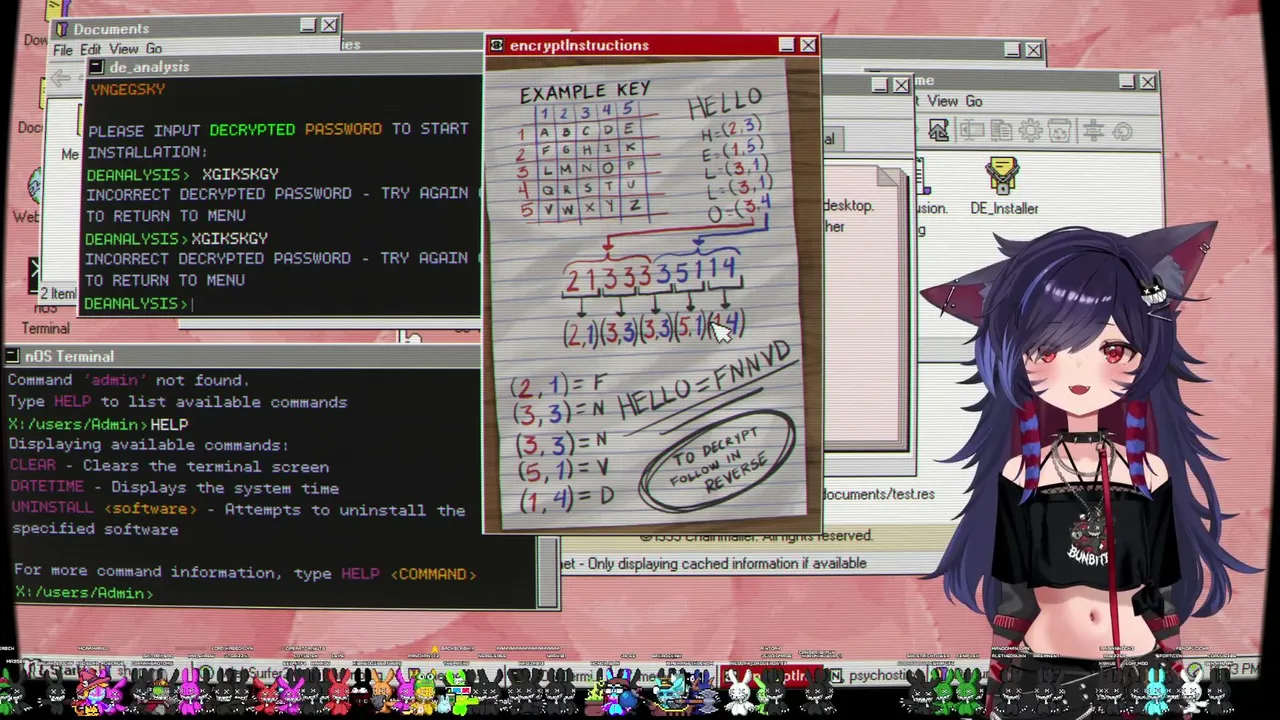
Task: Click the cached information status bar text
Action: pos(714,563)
